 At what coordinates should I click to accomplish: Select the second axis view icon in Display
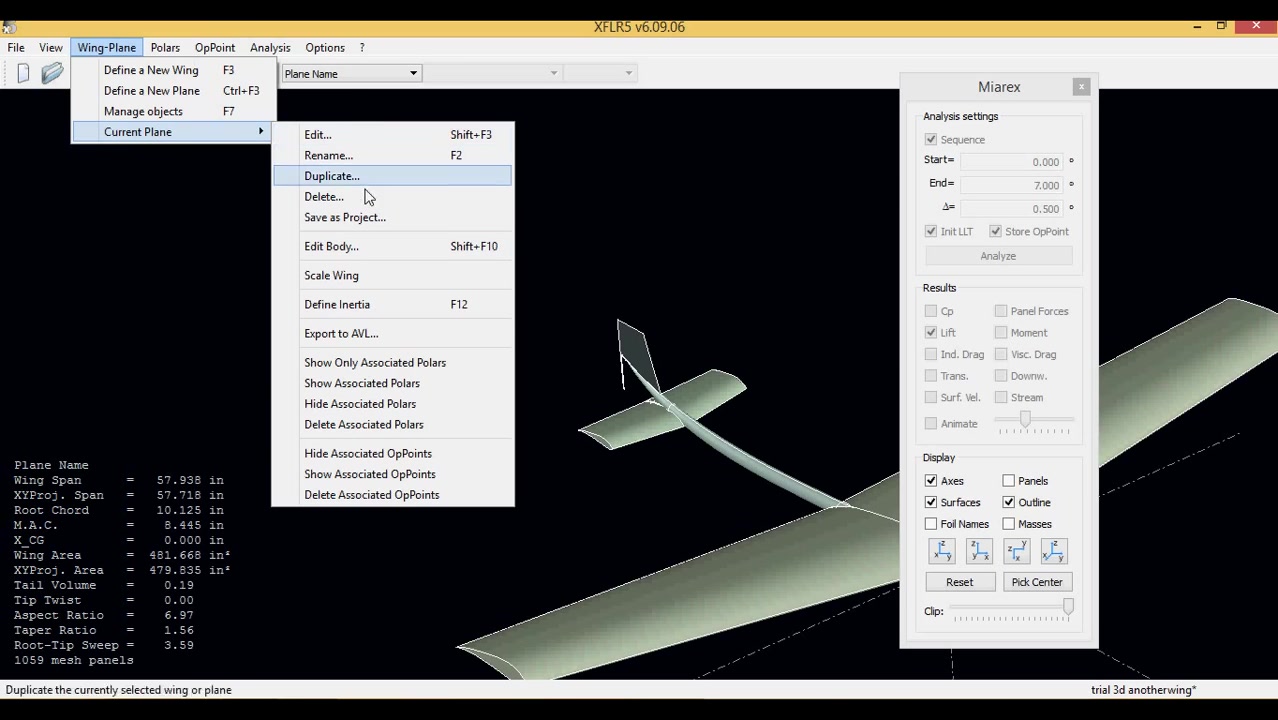(x=979, y=551)
